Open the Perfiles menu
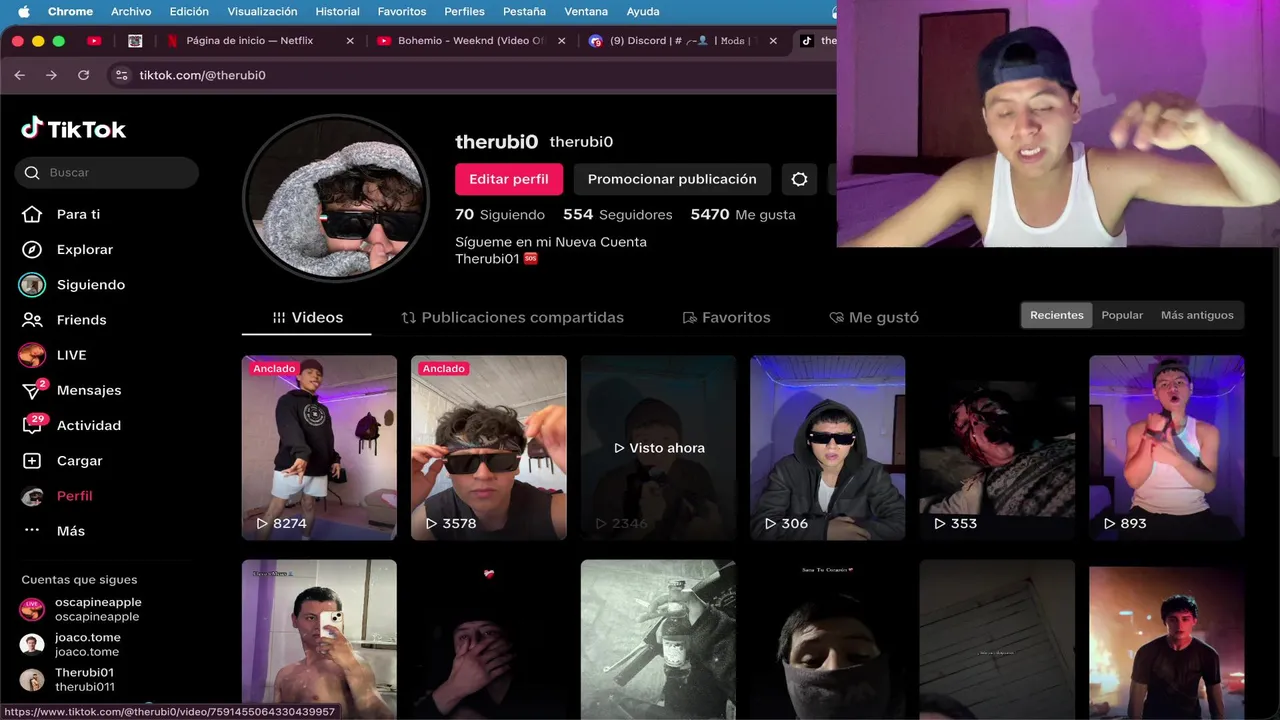The width and height of the screenshot is (1280, 720). click(x=464, y=11)
